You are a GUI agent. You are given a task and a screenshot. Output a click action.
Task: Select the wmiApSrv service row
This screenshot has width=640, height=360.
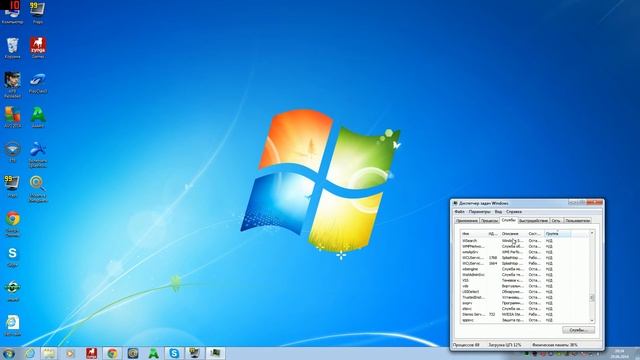525,252
